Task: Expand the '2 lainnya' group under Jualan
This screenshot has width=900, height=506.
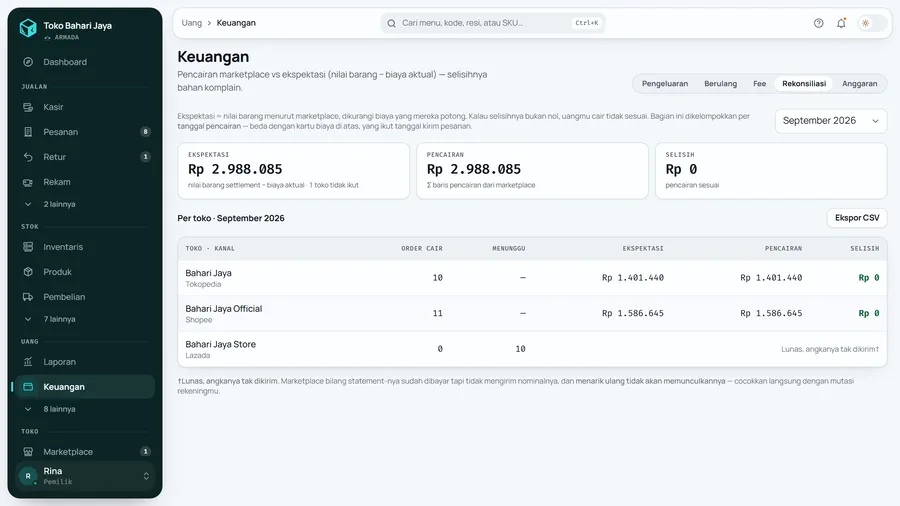Action: [85, 204]
